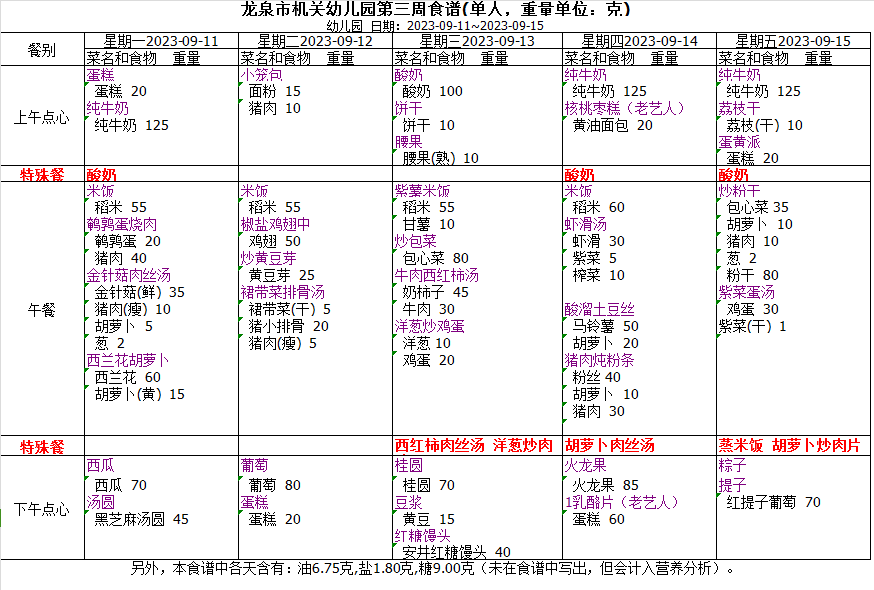The image size is (874, 590).
Task: Select the dish 西兰花胡萝卜
Action: [x=128, y=360]
